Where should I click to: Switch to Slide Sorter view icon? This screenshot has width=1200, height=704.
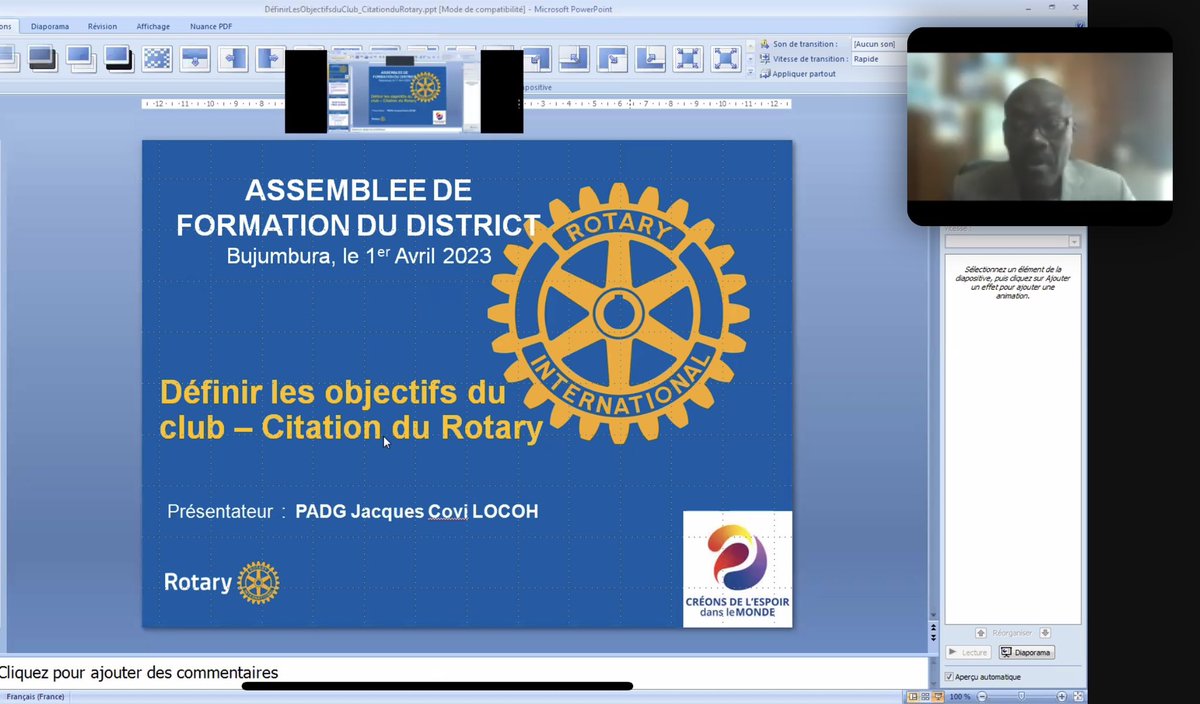click(925, 696)
